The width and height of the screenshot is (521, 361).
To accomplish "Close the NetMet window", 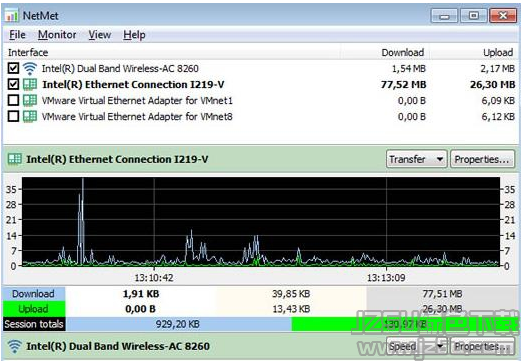I will click(503, 16).
